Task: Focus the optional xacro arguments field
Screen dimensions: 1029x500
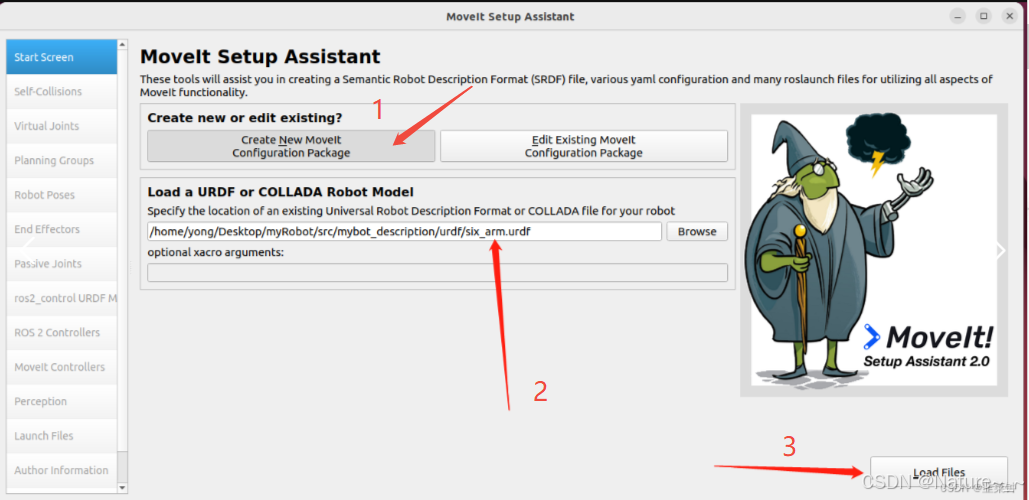Action: click(x=437, y=272)
